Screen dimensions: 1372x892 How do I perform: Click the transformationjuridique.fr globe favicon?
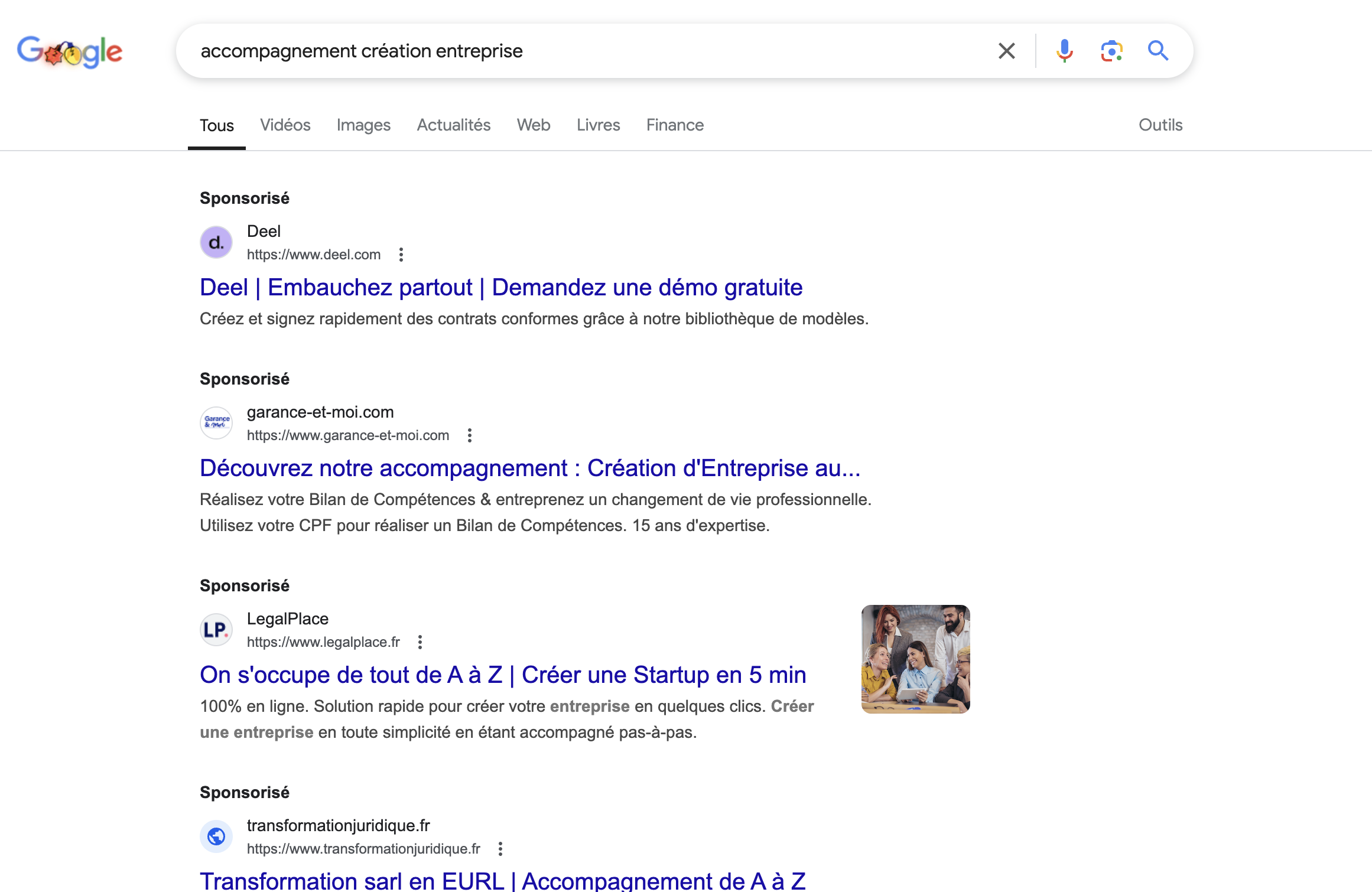coord(216,836)
